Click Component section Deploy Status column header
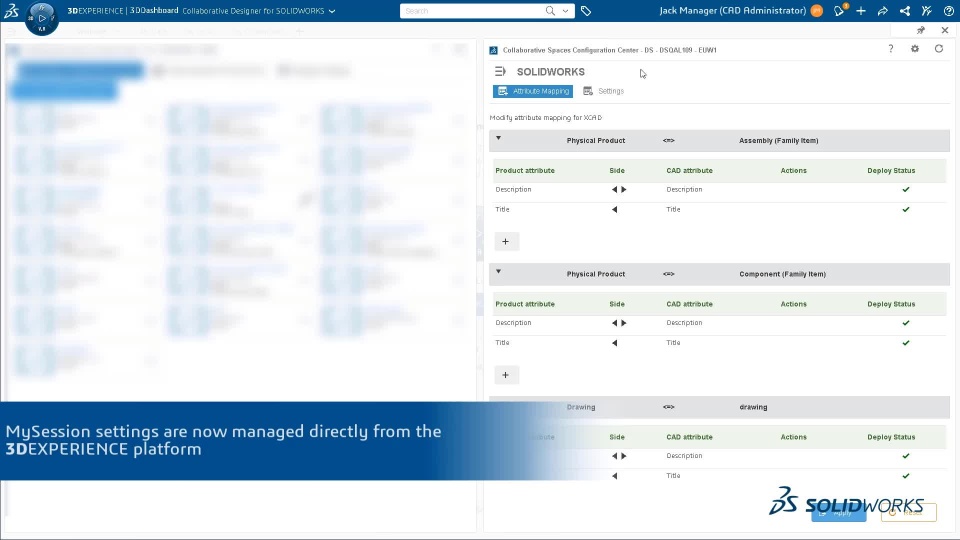The image size is (960, 540). (891, 304)
